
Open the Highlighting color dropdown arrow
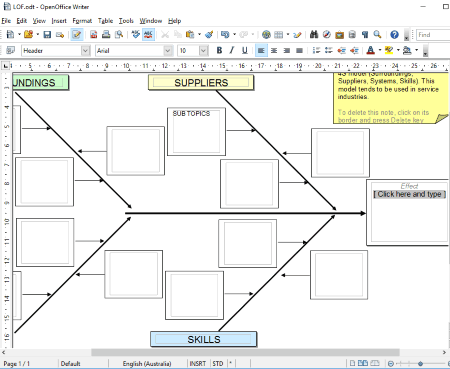click(398, 50)
